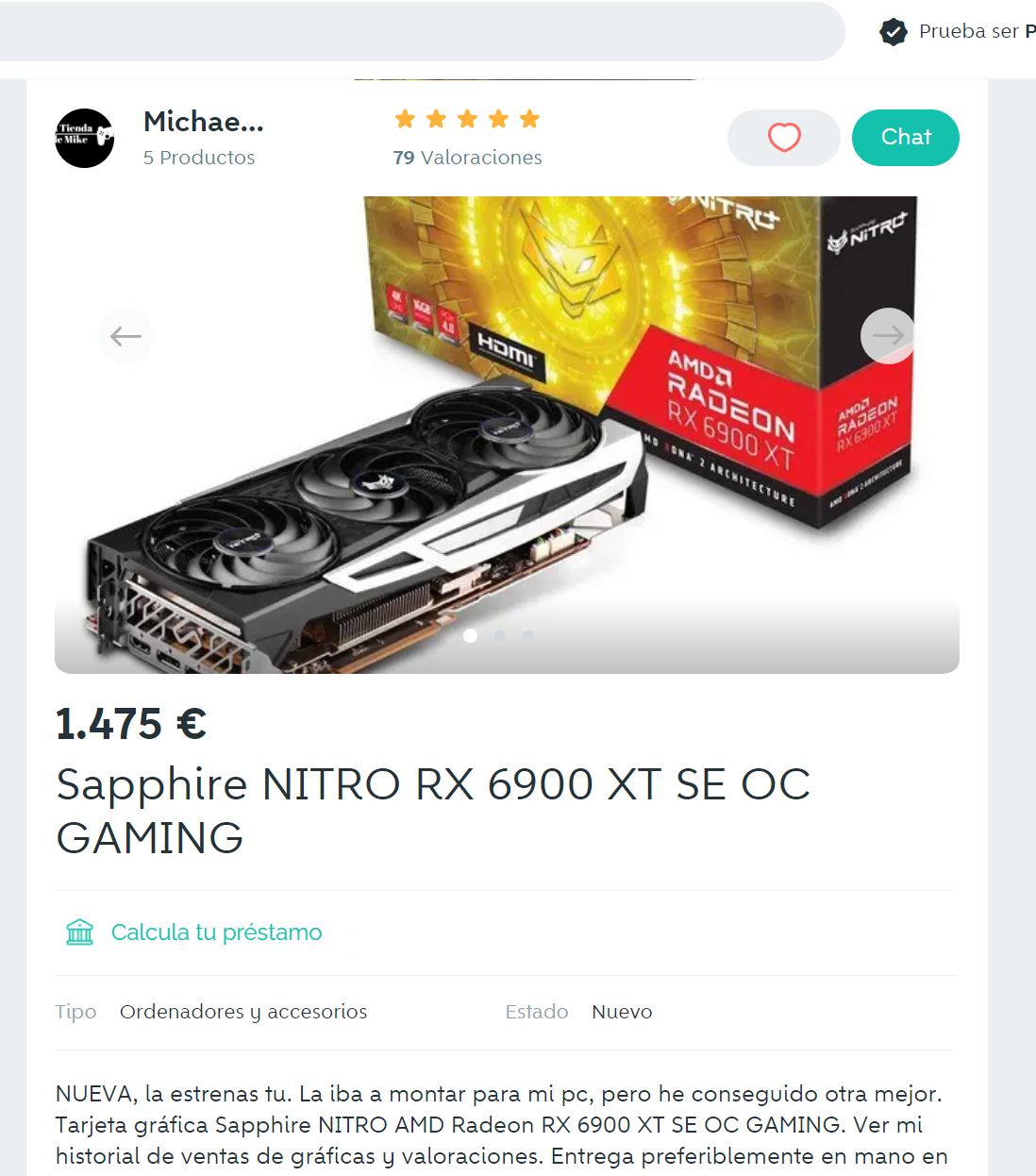Image resolution: width=1036 pixels, height=1176 pixels.
Task: Open seller profile named Michae...
Action: 203,122
